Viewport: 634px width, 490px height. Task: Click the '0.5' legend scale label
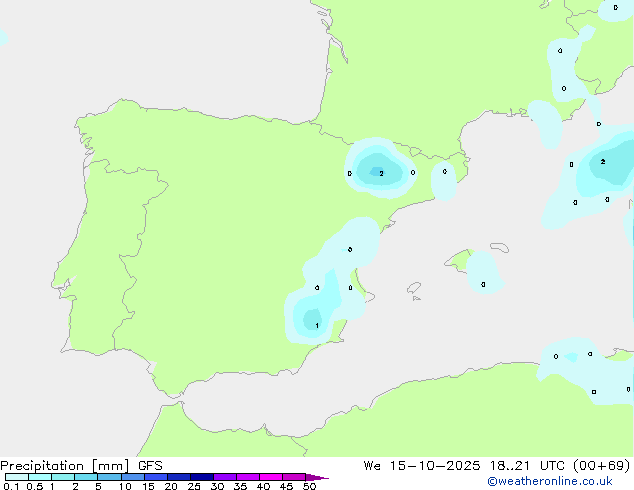click(x=35, y=486)
